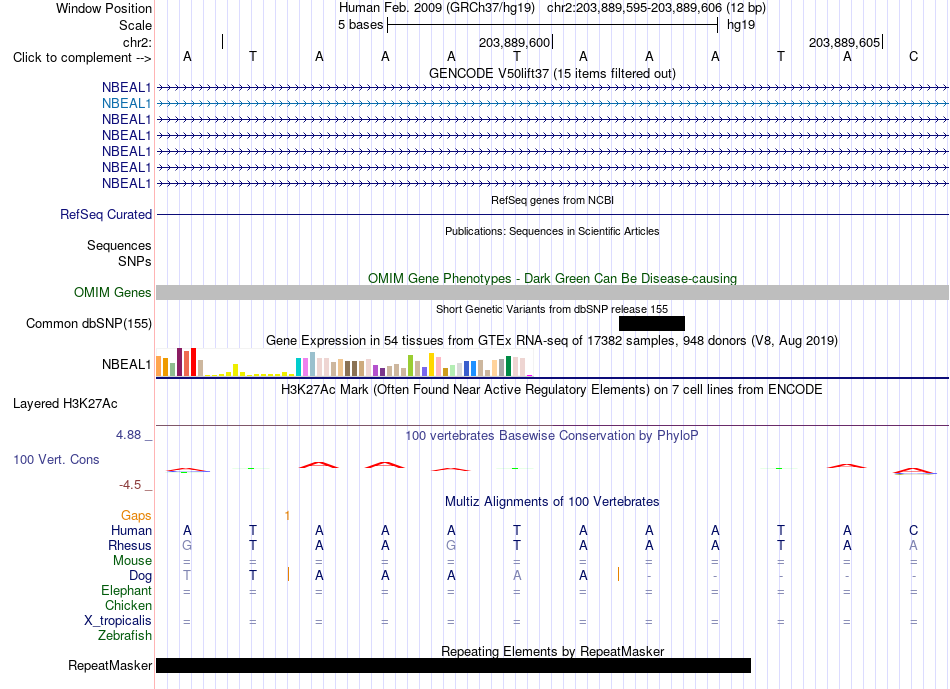Image resolution: width=950 pixels, height=689 pixels.
Task: Select the X_tropicalis species label
Action: tap(118, 621)
